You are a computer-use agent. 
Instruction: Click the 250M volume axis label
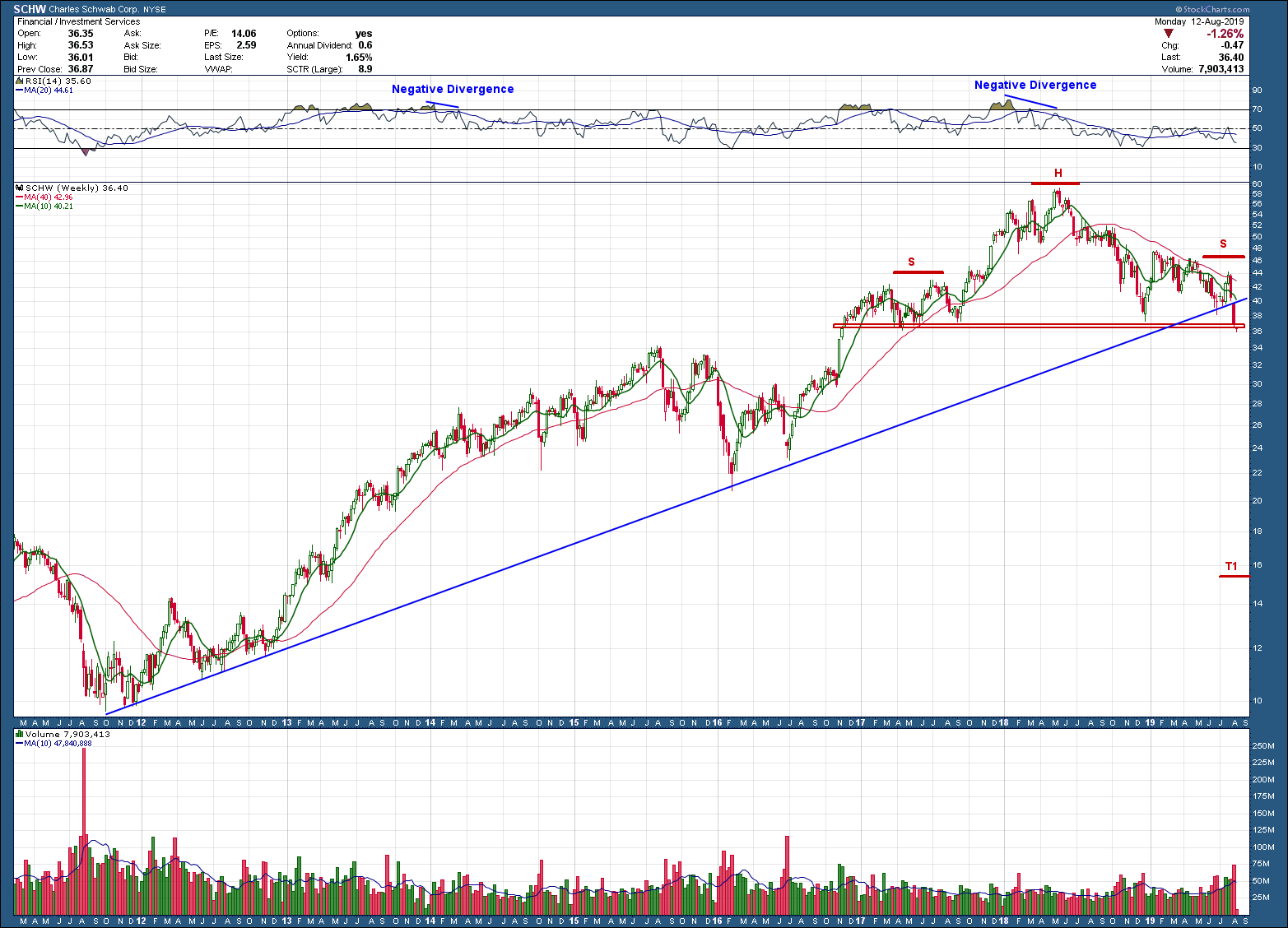pyautogui.click(x=1262, y=745)
